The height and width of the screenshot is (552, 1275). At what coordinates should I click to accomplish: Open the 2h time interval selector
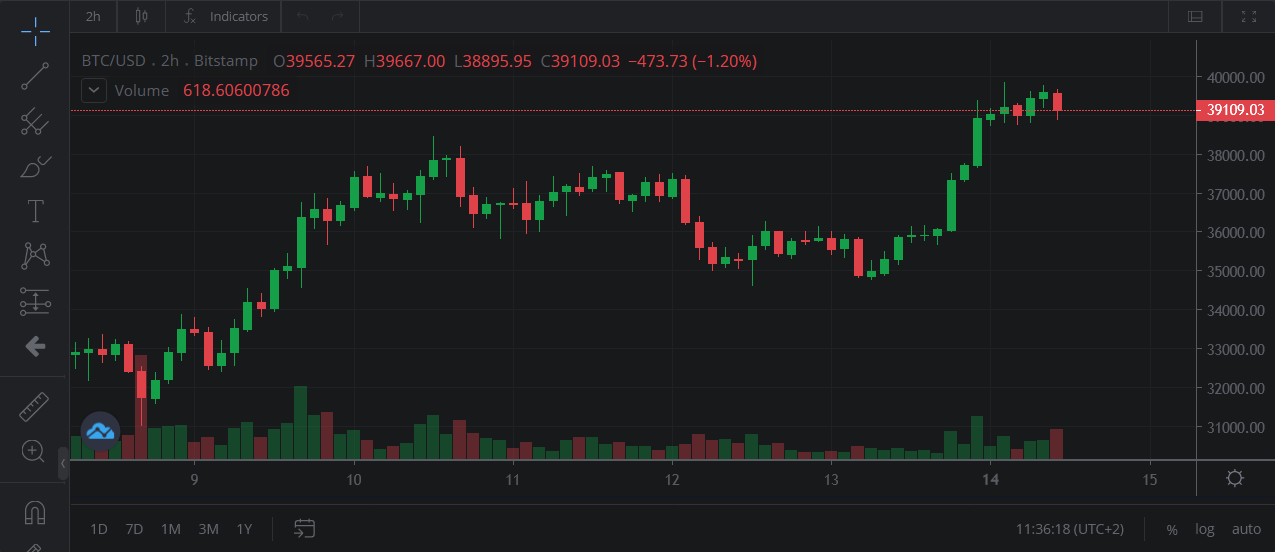93,16
